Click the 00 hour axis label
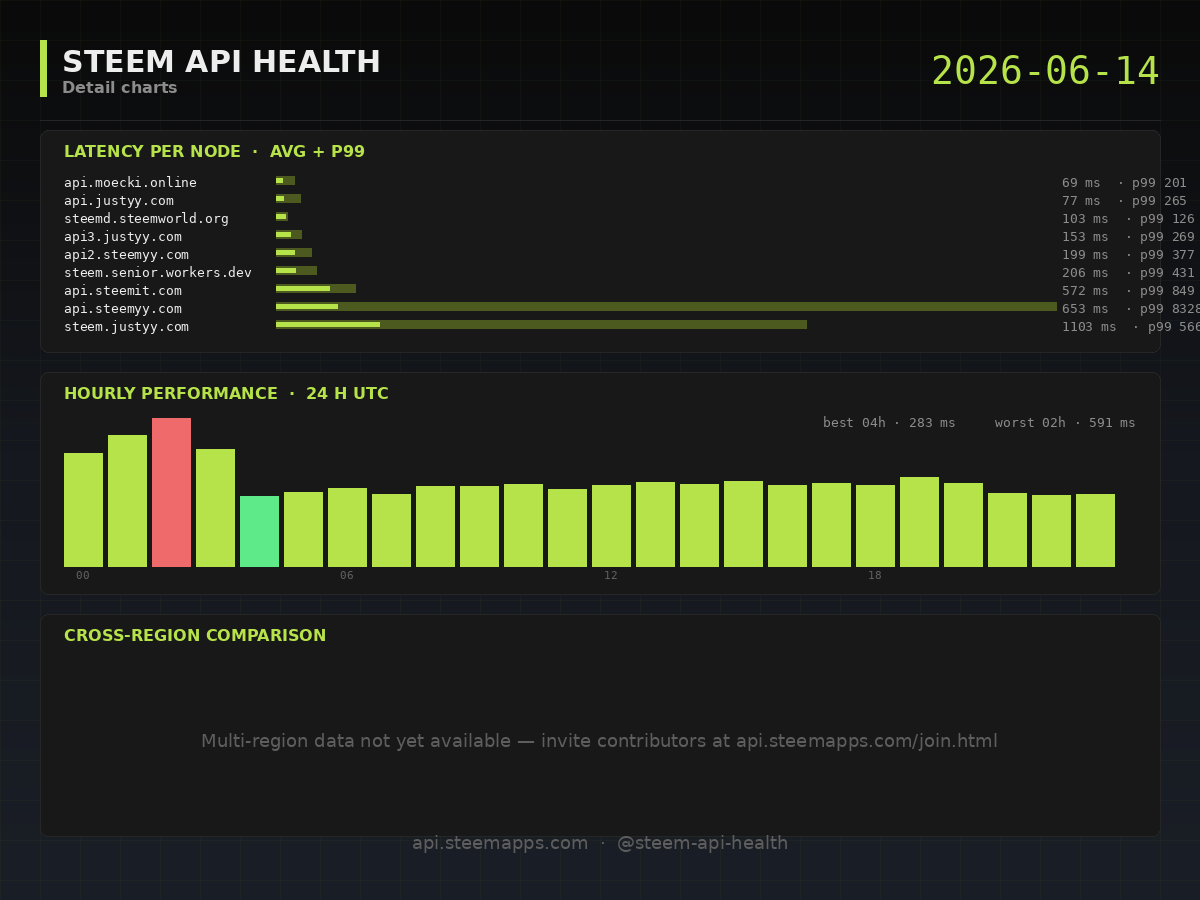Image resolution: width=1200 pixels, height=900 pixels. coord(83,576)
